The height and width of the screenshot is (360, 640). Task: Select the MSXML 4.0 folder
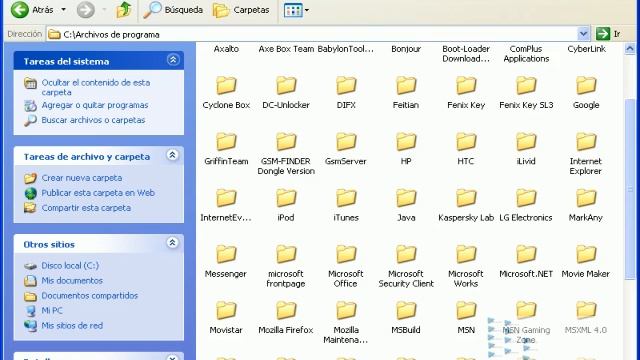(586, 318)
